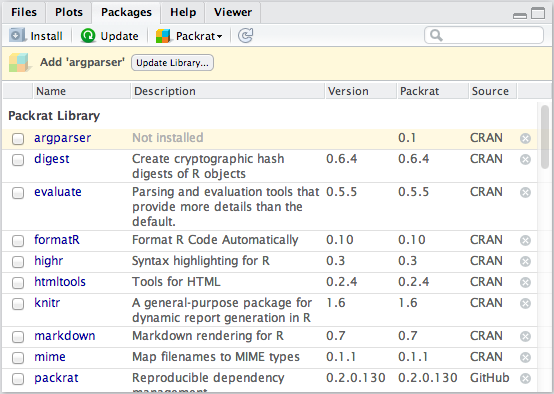
Task: Minimize the Packages pane
Action: click(520, 16)
